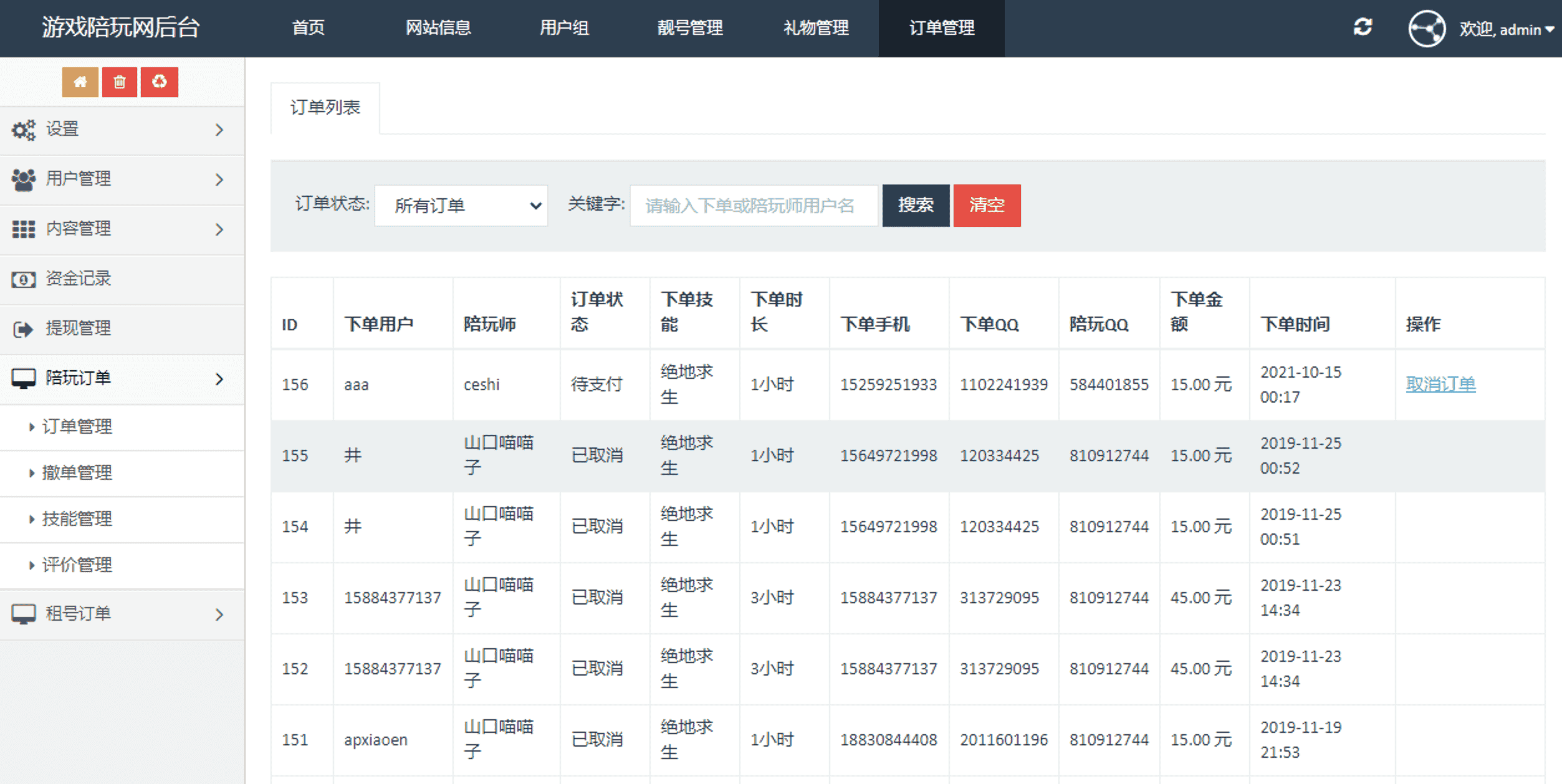Select 撤单管理 in the sidebar submenu
Viewport: 1562px width, 784px height.
tap(77, 473)
